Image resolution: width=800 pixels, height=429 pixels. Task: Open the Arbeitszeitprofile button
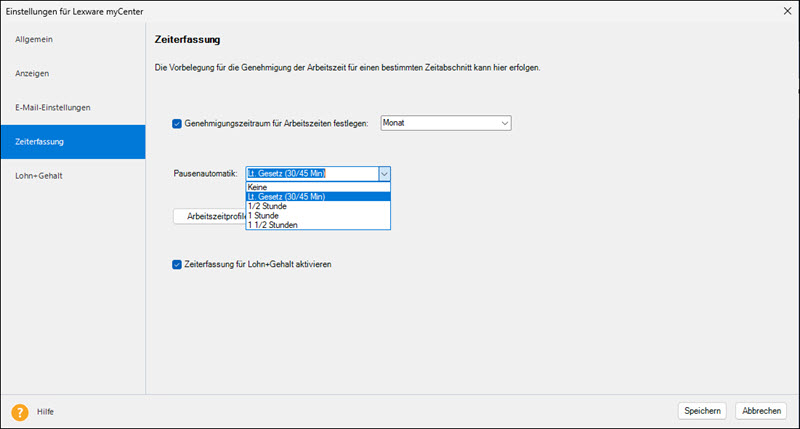pos(210,216)
